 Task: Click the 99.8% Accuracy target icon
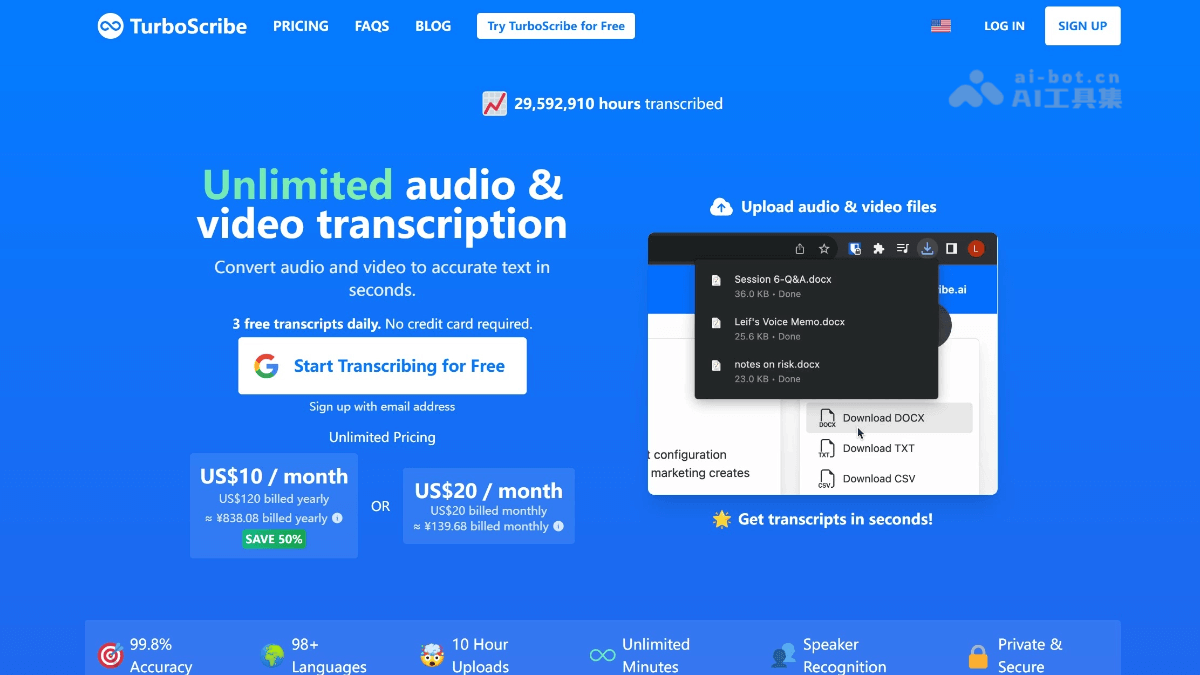[x=110, y=654]
